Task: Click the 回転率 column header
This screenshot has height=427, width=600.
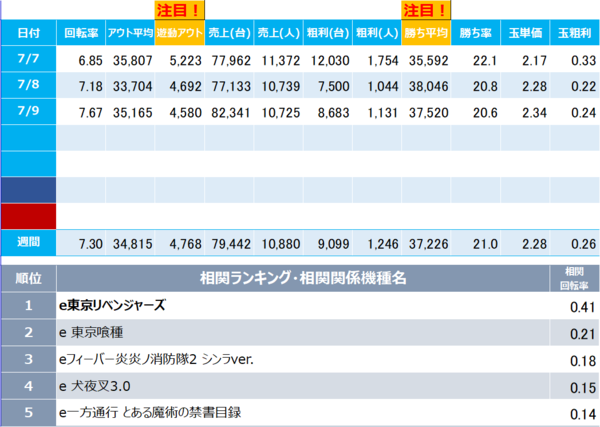Action: click(x=81, y=33)
